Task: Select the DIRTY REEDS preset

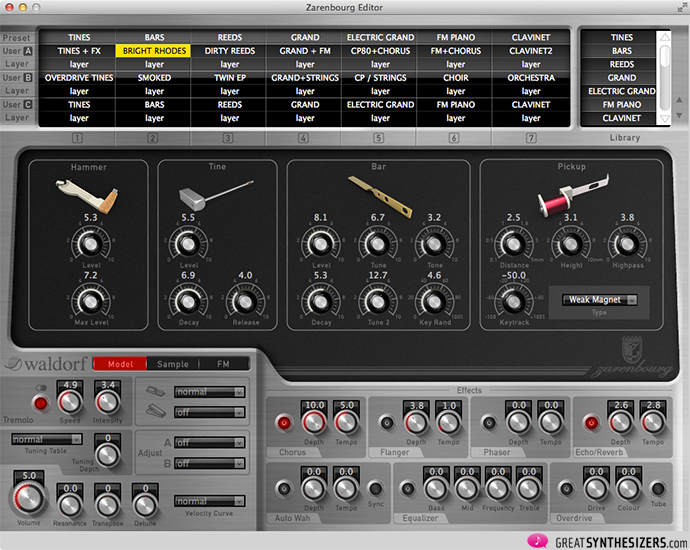Action: tap(230, 50)
